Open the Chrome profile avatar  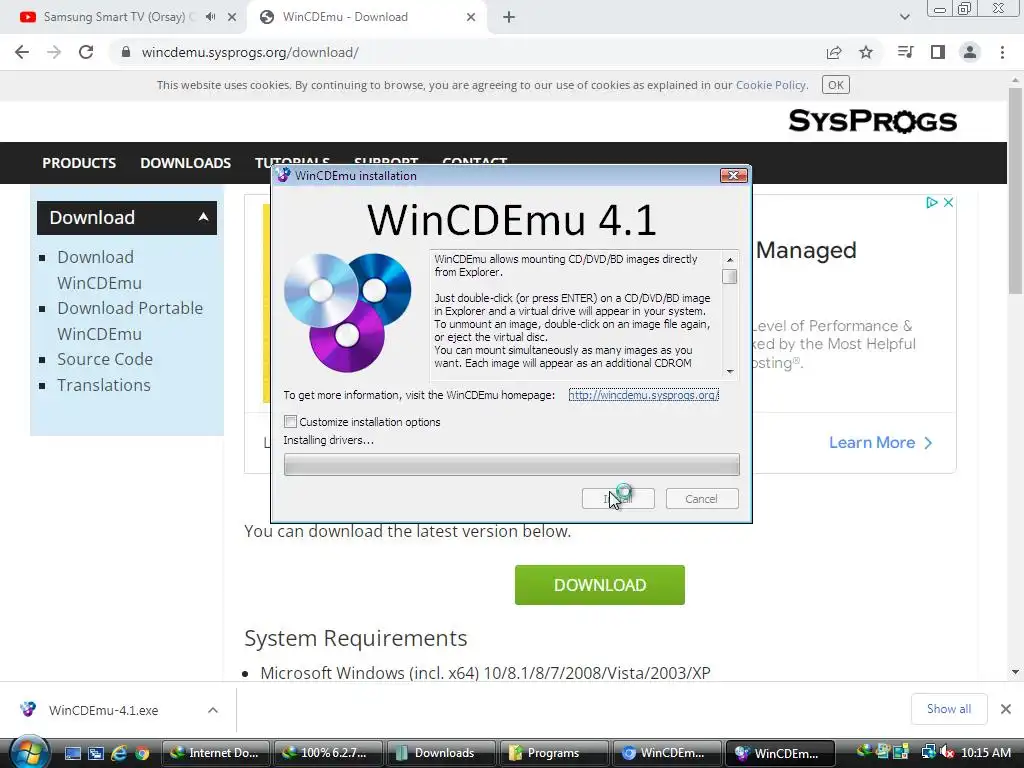970,52
